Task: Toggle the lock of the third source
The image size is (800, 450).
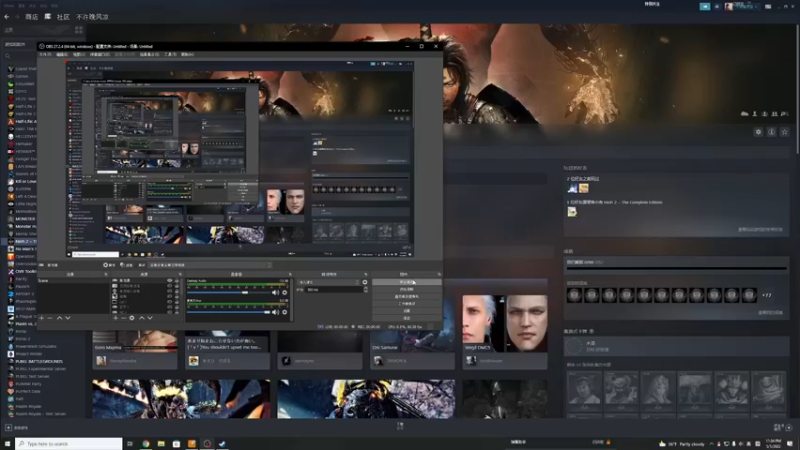Action: tap(177, 291)
